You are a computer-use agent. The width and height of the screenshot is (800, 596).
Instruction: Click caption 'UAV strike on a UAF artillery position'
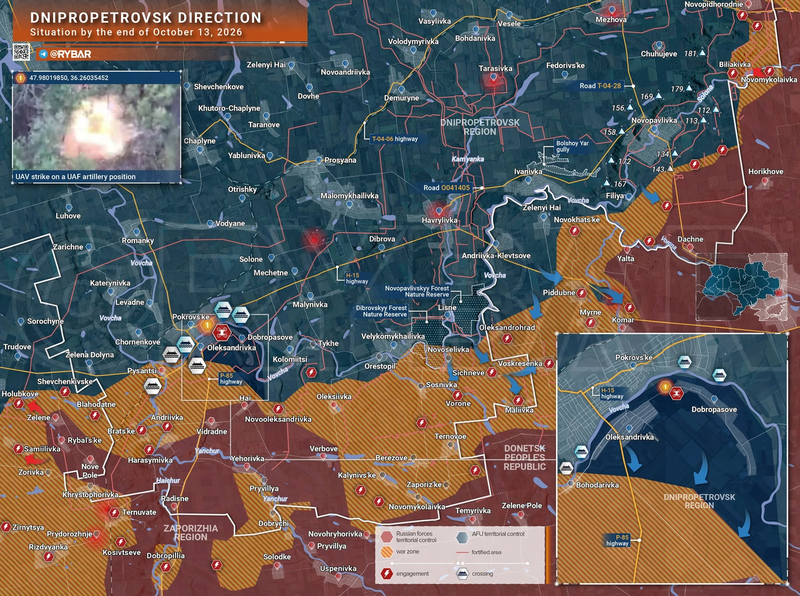[76, 177]
